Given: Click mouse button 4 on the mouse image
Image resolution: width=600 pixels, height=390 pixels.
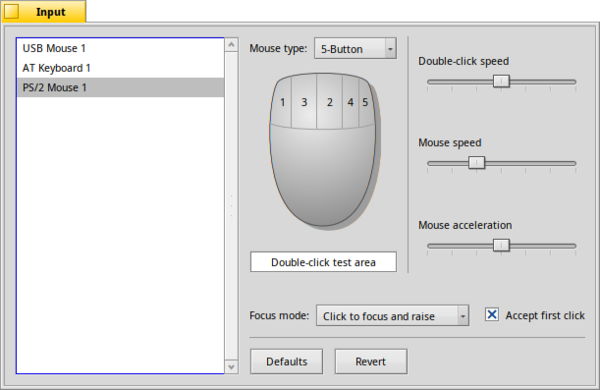Looking at the screenshot, I should (351, 102).
